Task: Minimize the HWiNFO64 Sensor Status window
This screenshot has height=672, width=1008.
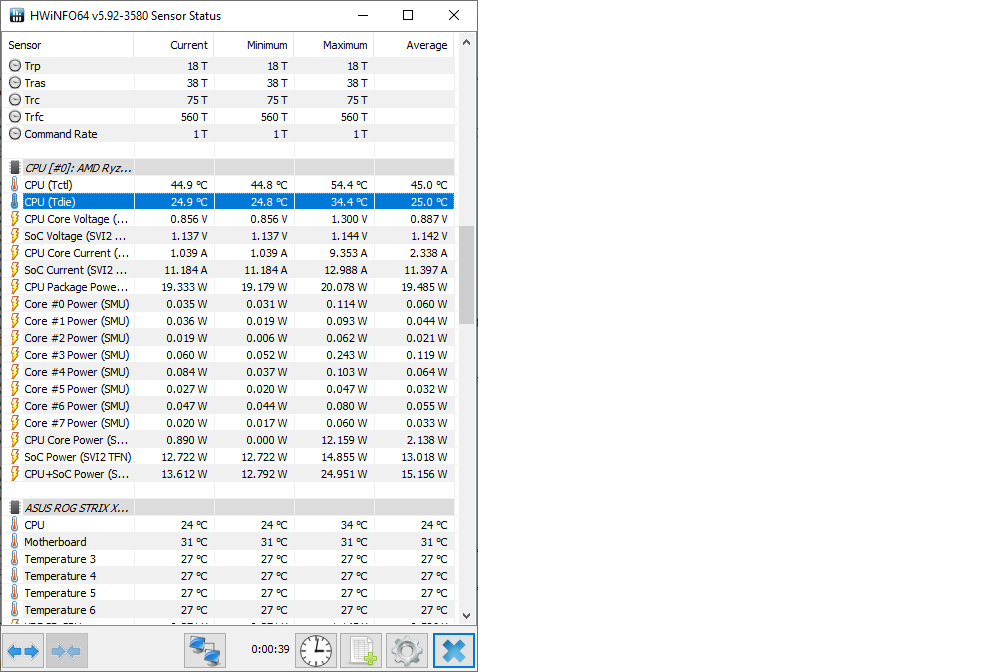Action: click(363, 15)
